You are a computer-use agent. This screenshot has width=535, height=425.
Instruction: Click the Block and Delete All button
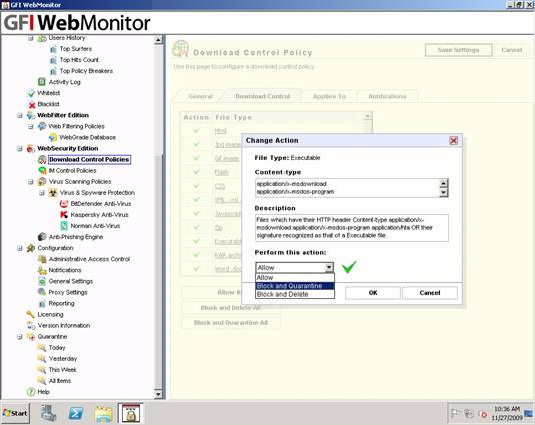click(231, 308)
